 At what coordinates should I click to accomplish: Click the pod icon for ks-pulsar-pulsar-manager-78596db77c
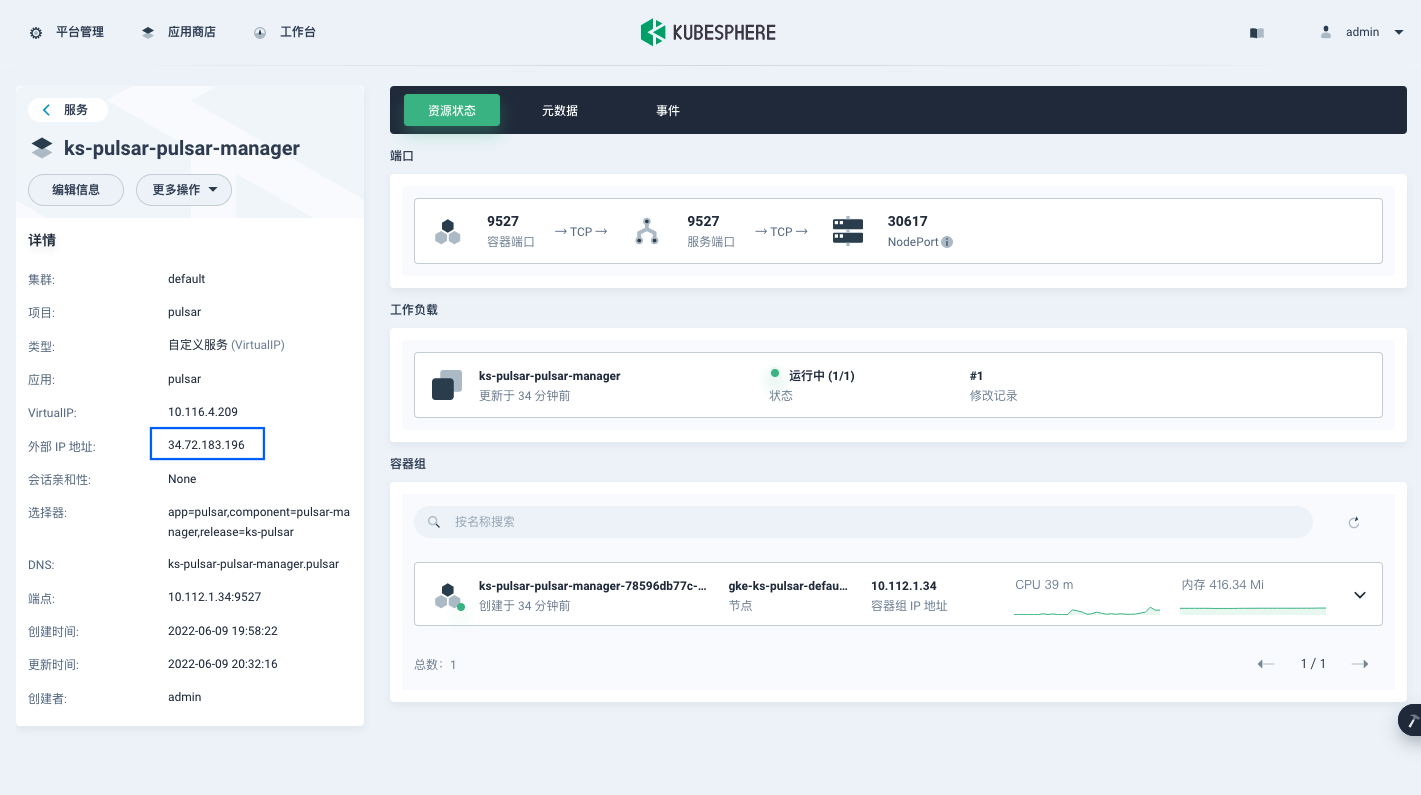click(449, 596)
